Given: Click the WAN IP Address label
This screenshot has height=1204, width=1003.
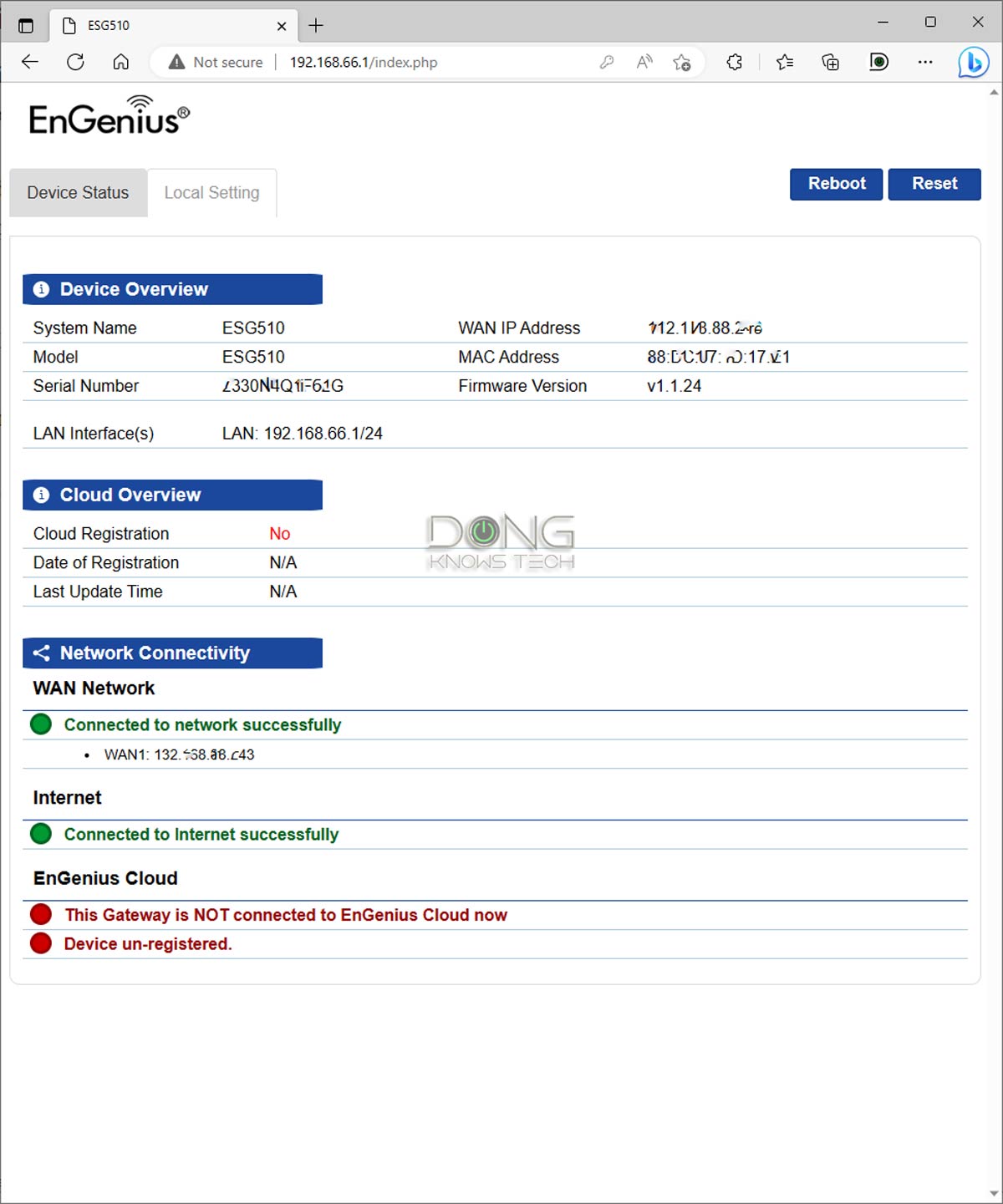Looking at the screenshot, I should (519, 328).
